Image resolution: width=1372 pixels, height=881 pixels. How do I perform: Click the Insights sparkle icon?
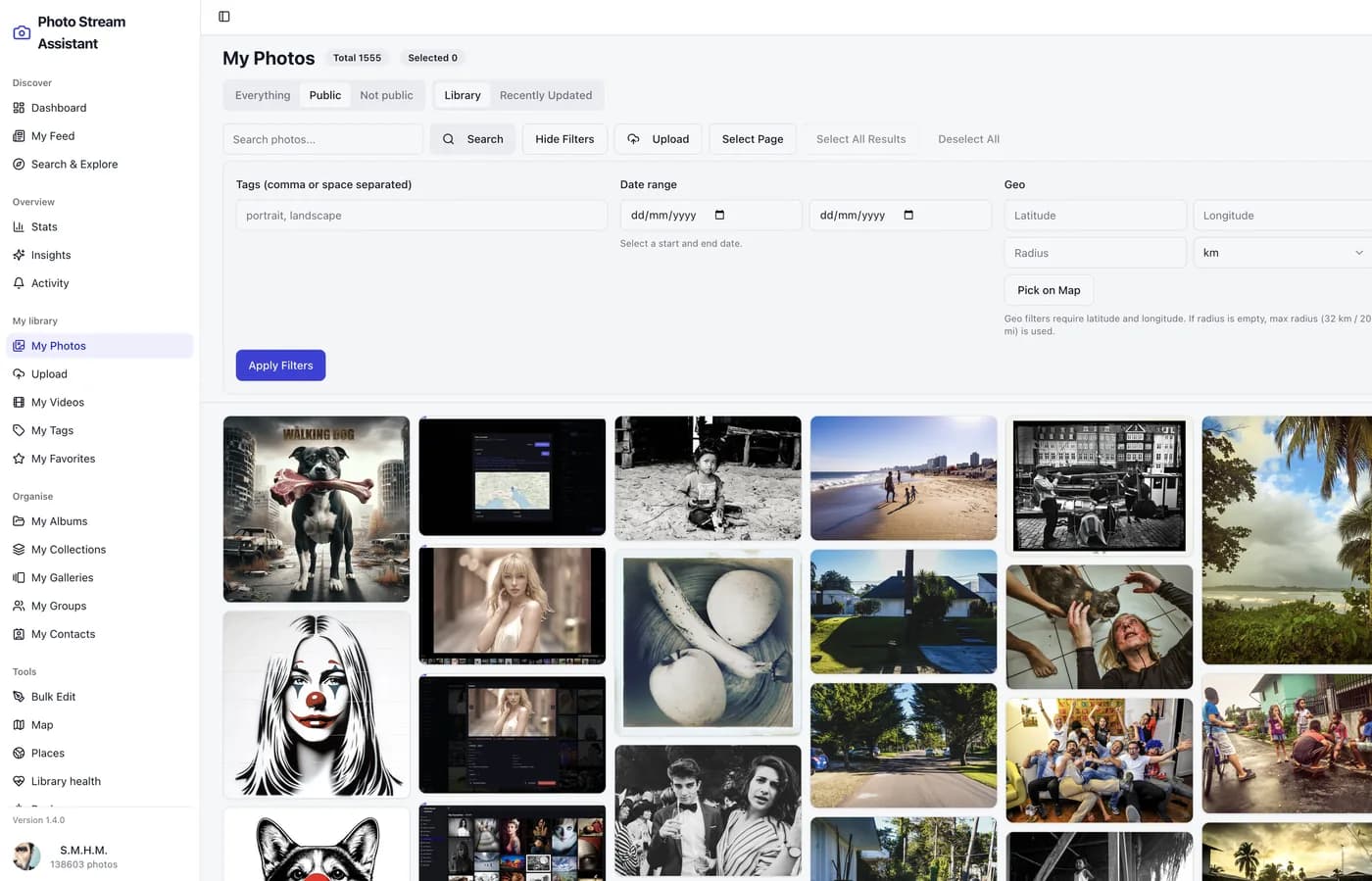click(19, 255)
